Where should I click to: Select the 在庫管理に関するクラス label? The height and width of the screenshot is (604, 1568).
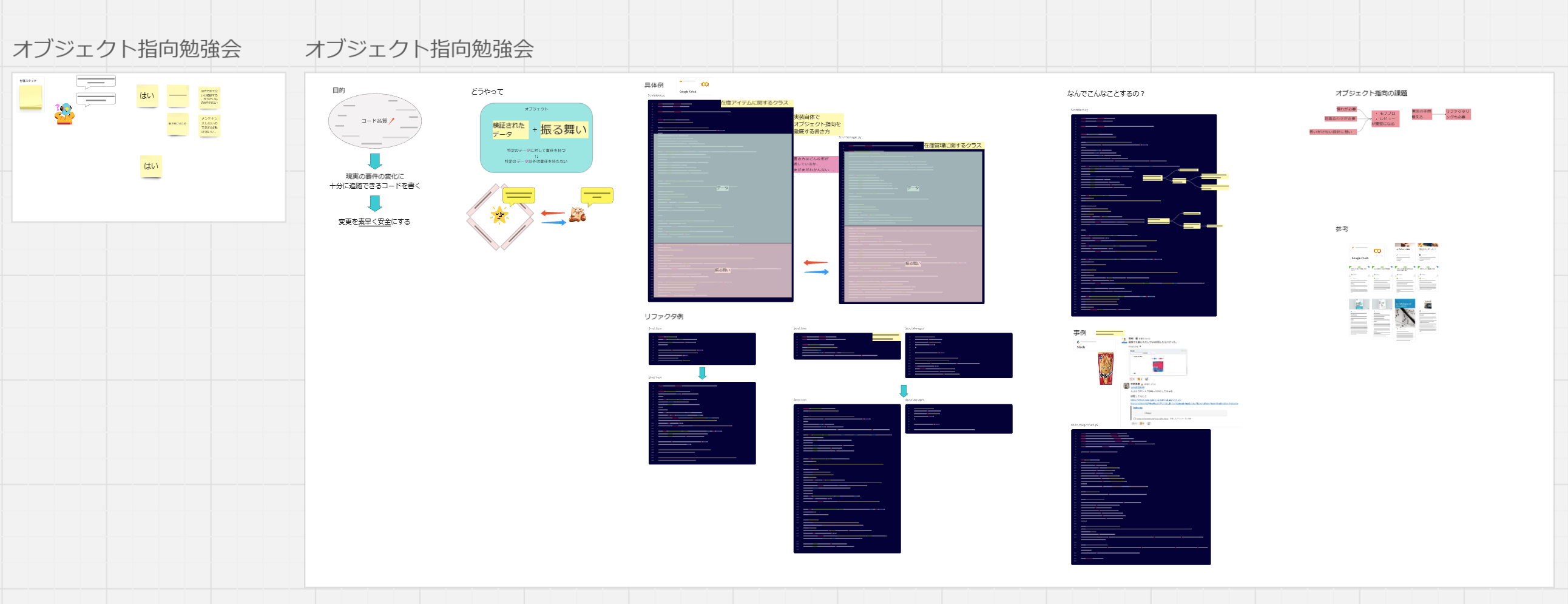point(953,146)
